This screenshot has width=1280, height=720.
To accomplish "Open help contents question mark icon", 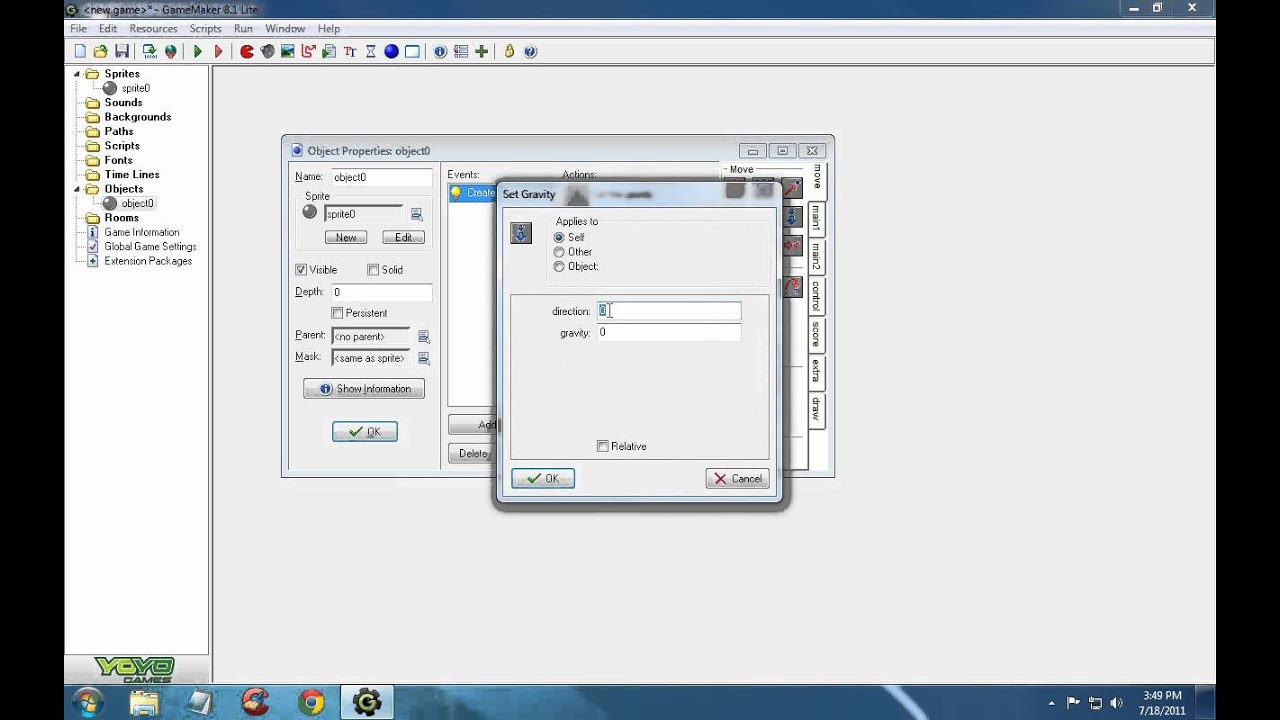I will [530, 51].
